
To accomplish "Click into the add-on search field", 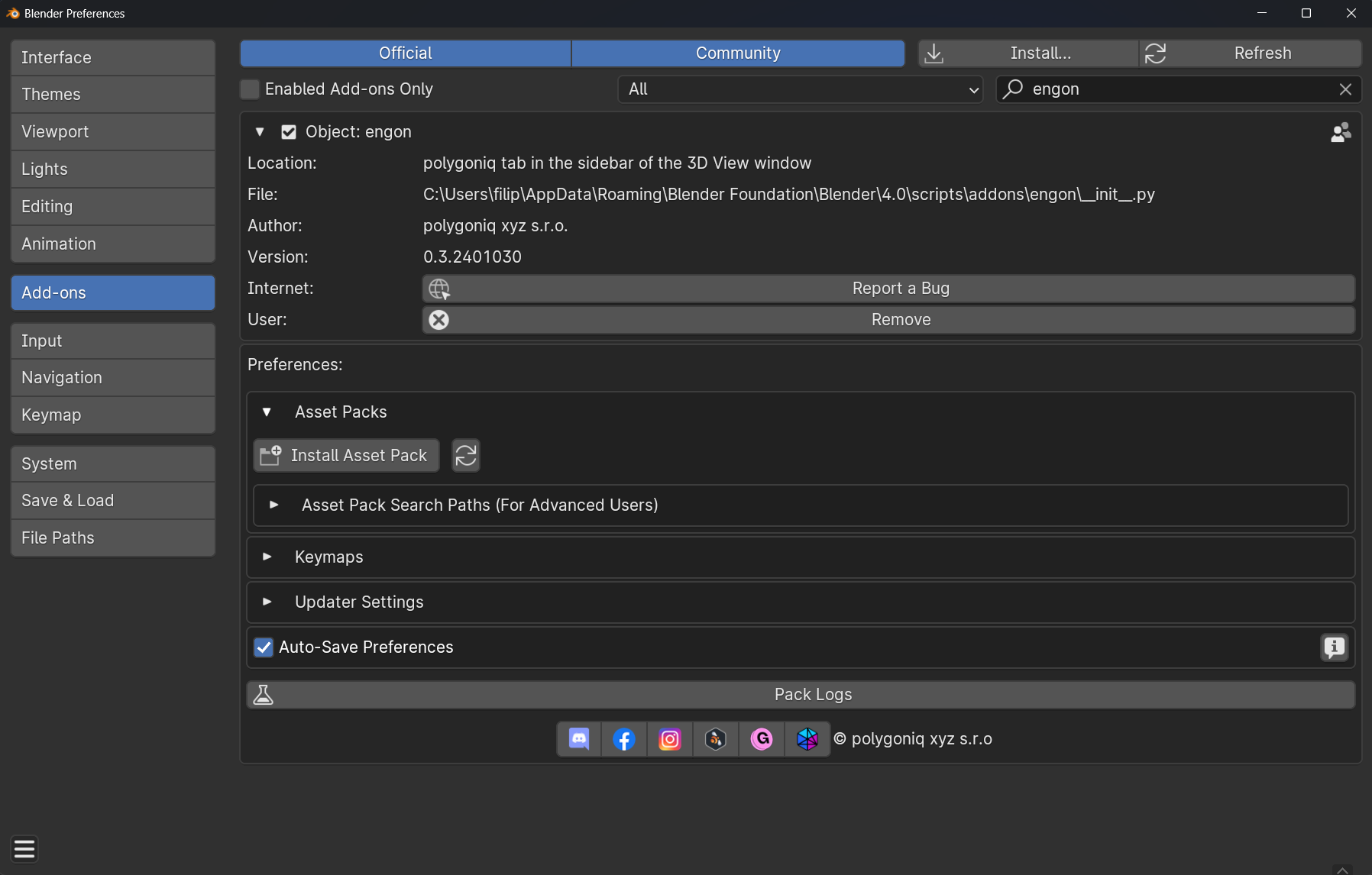I will pos(1176,89).
